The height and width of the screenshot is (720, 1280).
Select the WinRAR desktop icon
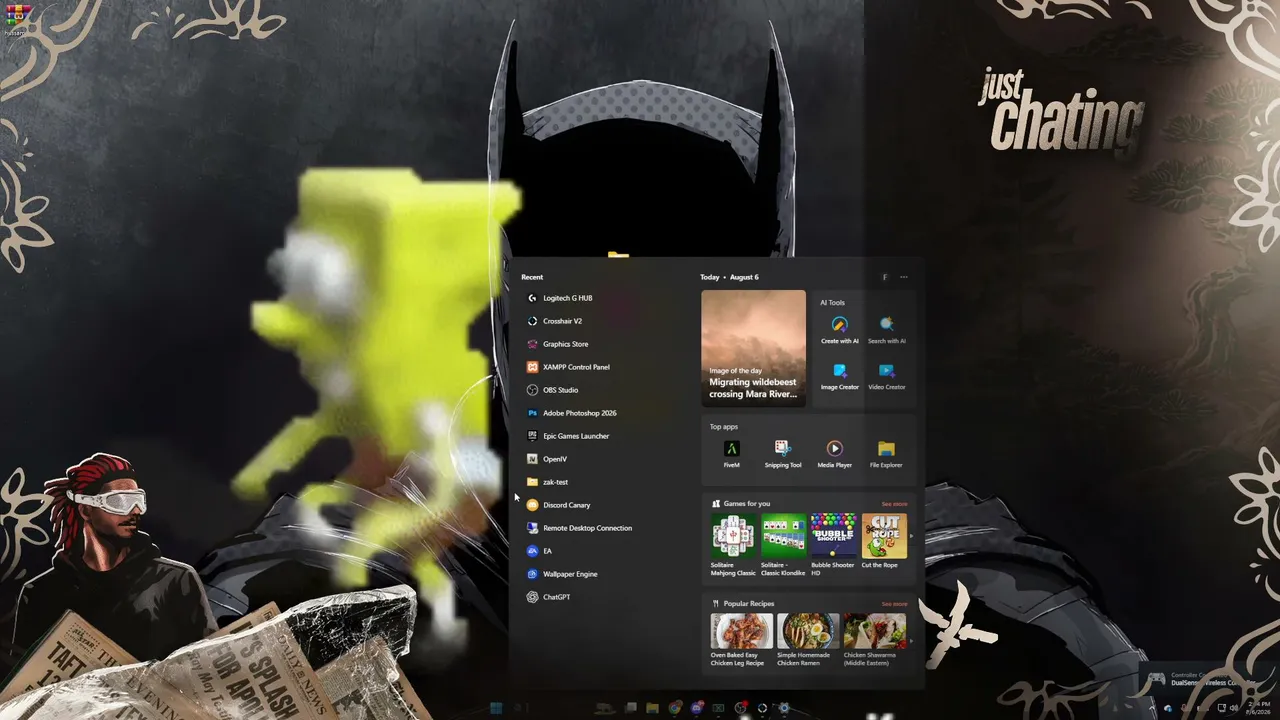point(18,20)
